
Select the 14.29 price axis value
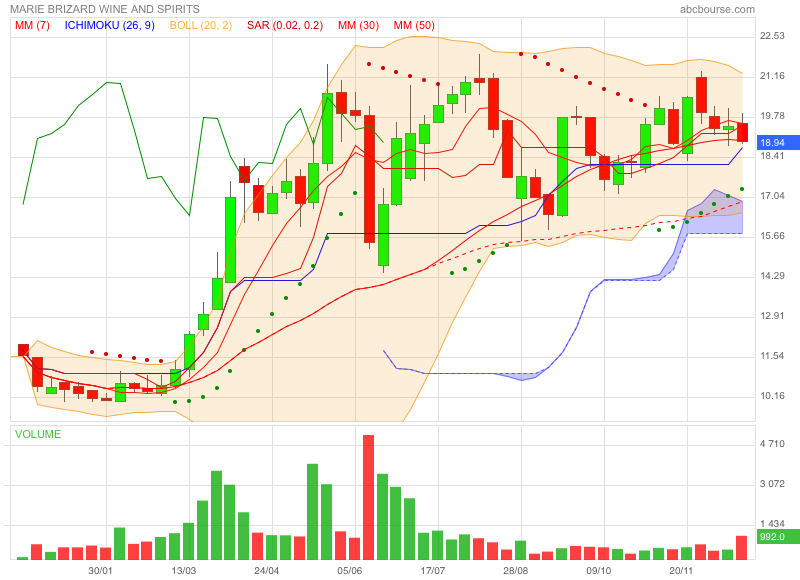click(772, 276)
